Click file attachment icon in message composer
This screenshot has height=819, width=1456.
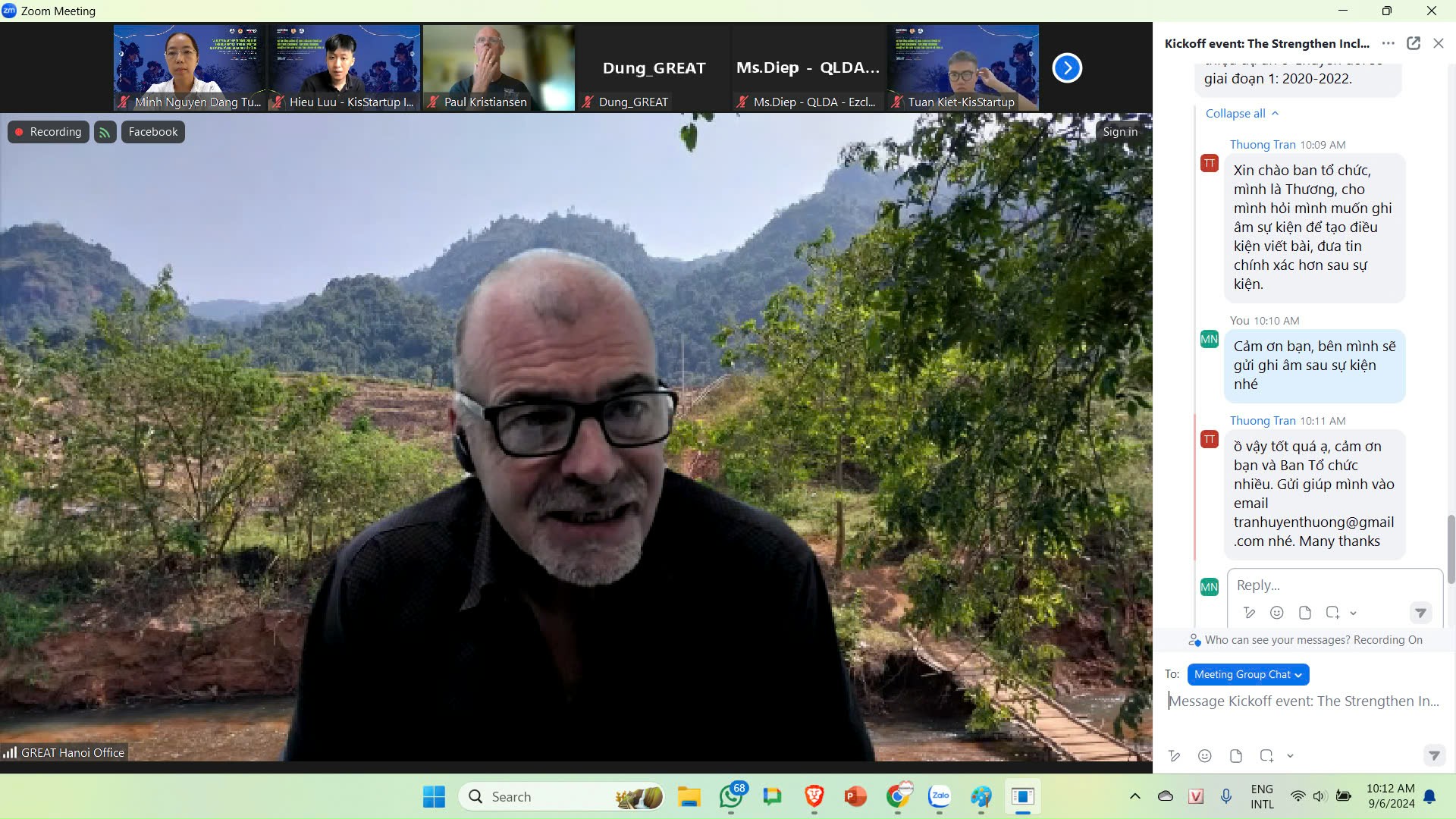[x=1236, y=756]
